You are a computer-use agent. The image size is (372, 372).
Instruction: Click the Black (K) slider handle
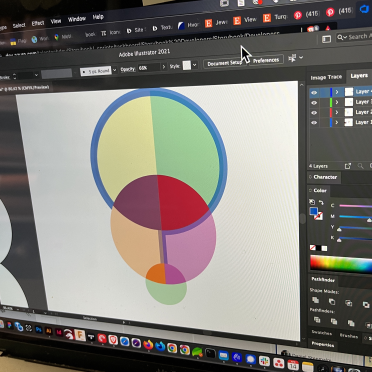(x=339, y=240)
